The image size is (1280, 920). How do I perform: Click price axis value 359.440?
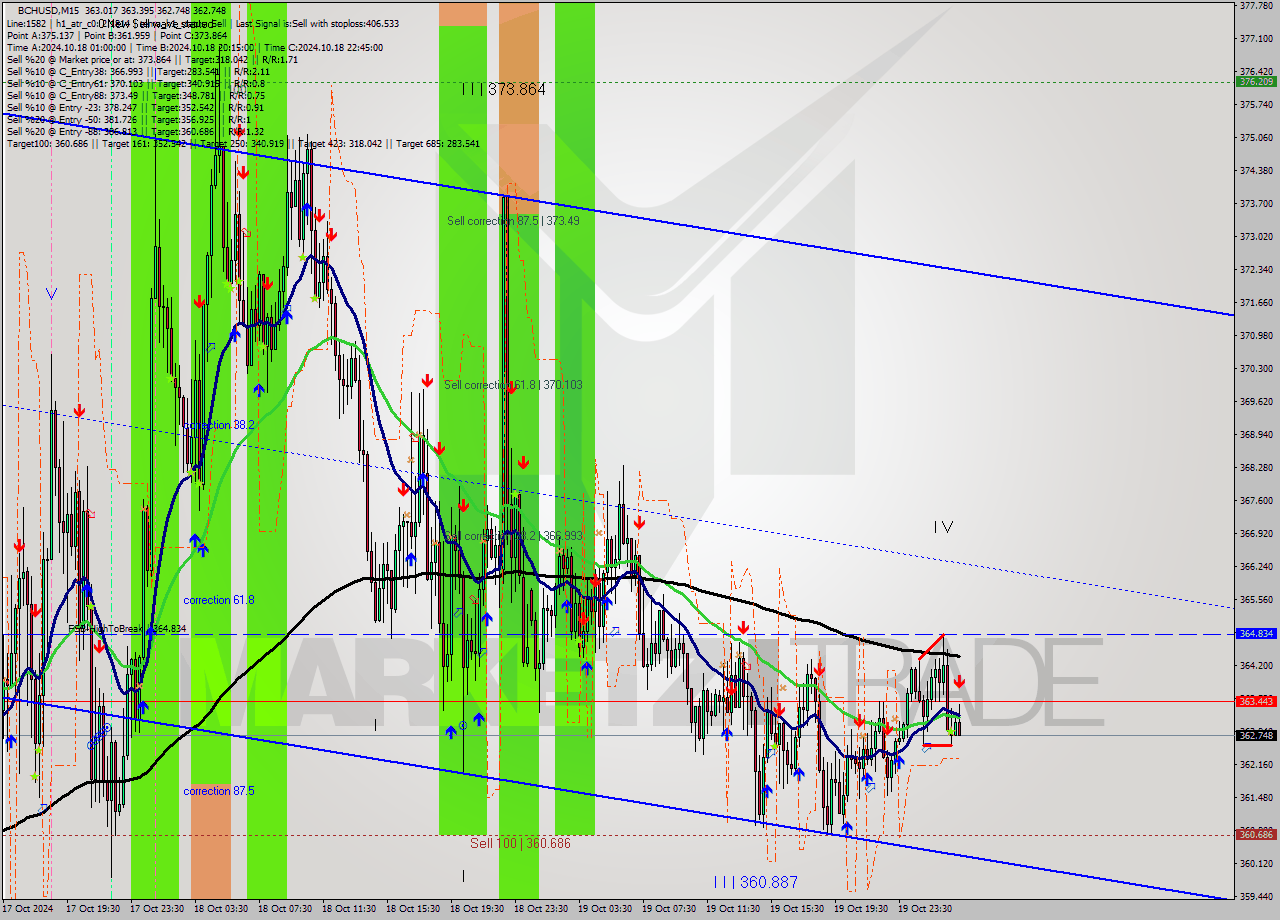click(x=1256, y=896)
